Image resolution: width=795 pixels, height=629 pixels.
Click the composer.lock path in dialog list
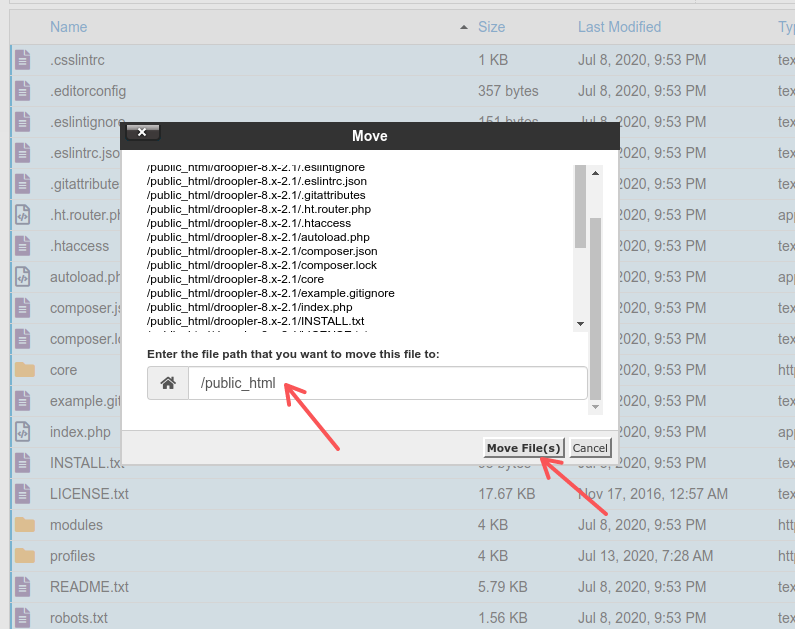262,265
